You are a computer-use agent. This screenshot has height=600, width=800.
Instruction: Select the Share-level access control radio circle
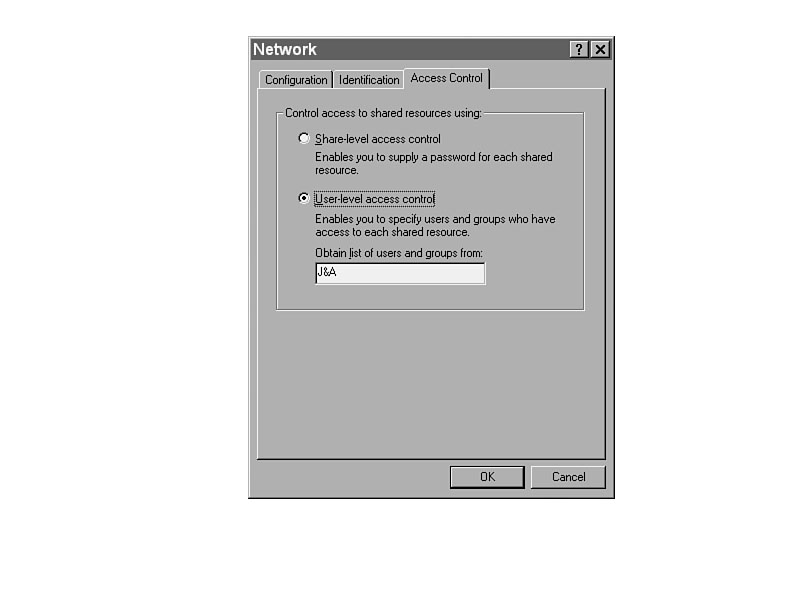coord(304,138)
